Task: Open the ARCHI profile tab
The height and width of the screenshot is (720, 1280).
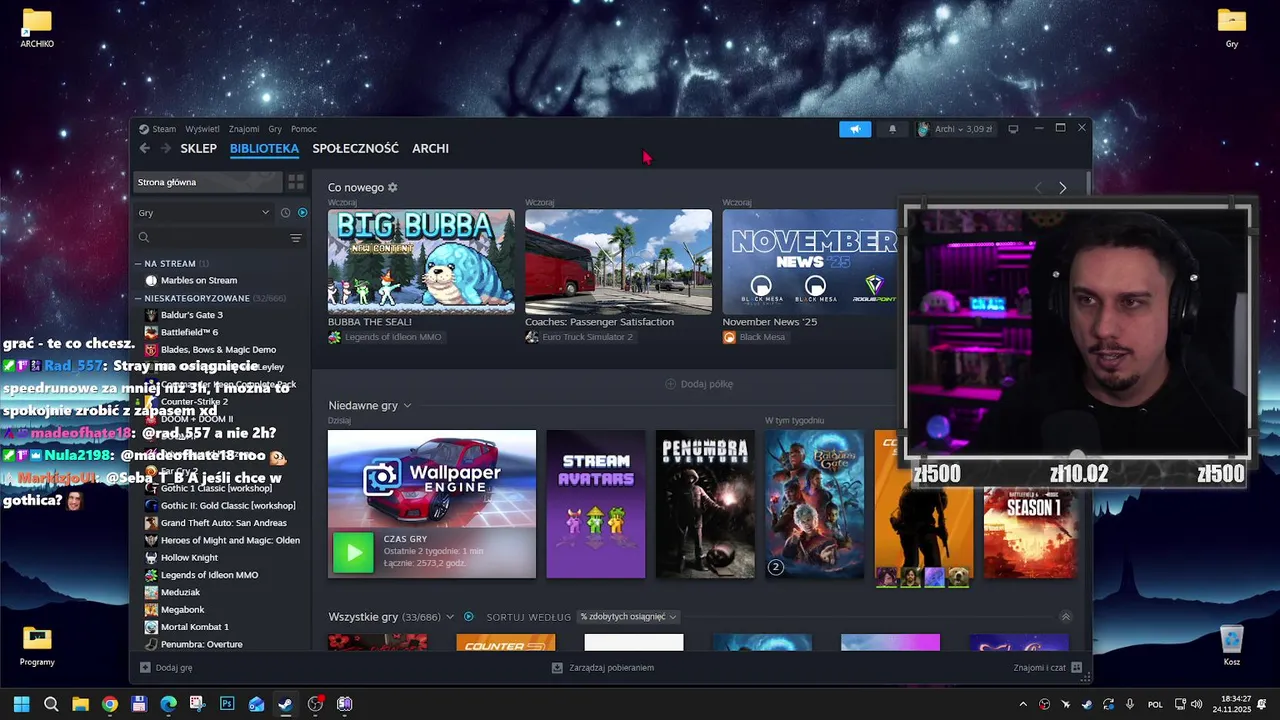Action: click(x=430, y=148)
